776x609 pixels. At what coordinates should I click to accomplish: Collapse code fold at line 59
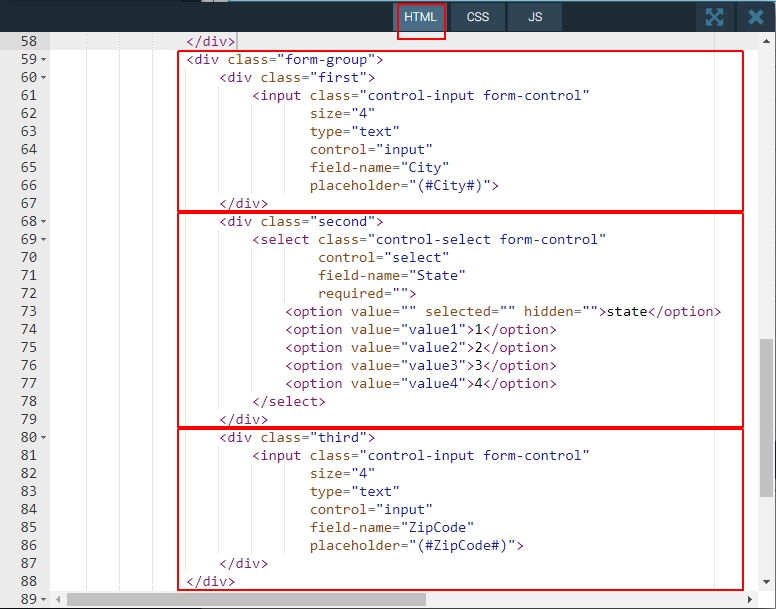44,60
